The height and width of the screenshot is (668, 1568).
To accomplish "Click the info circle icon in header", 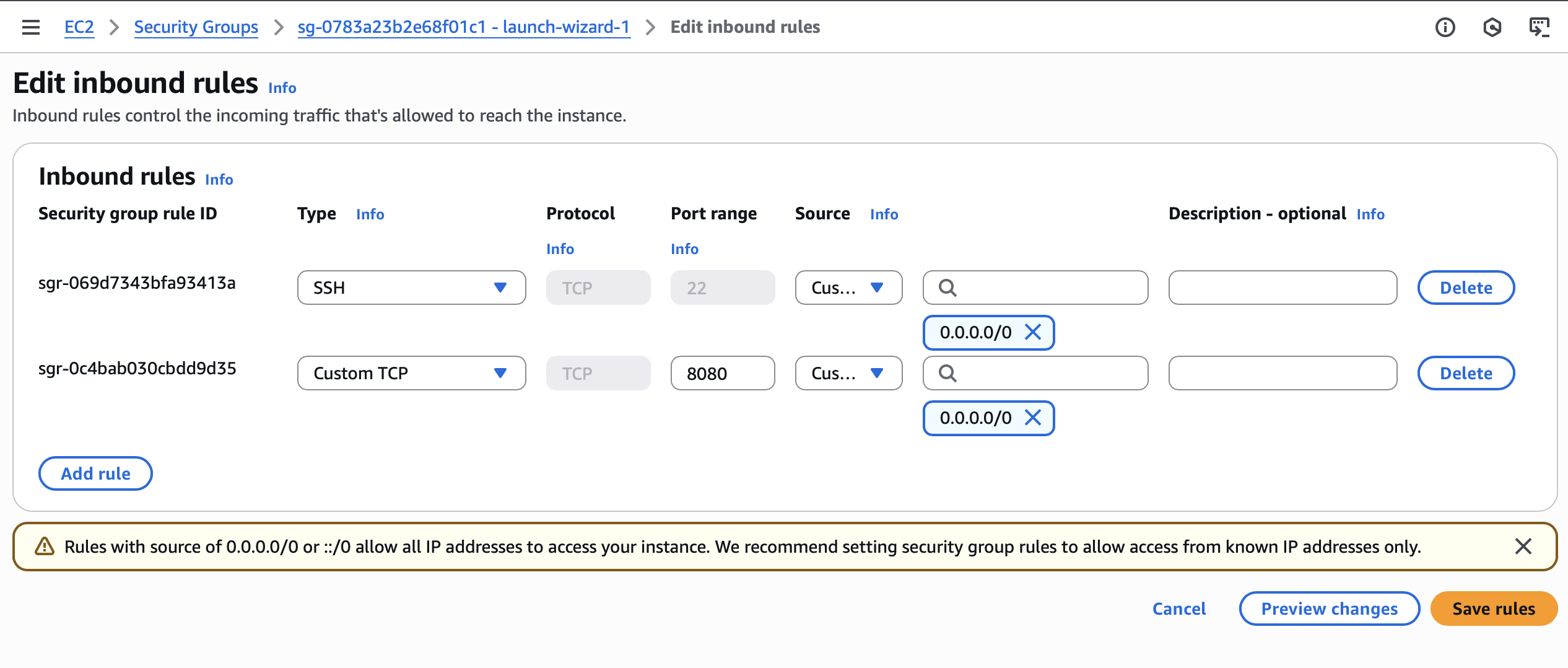I will pos(1445,27).
